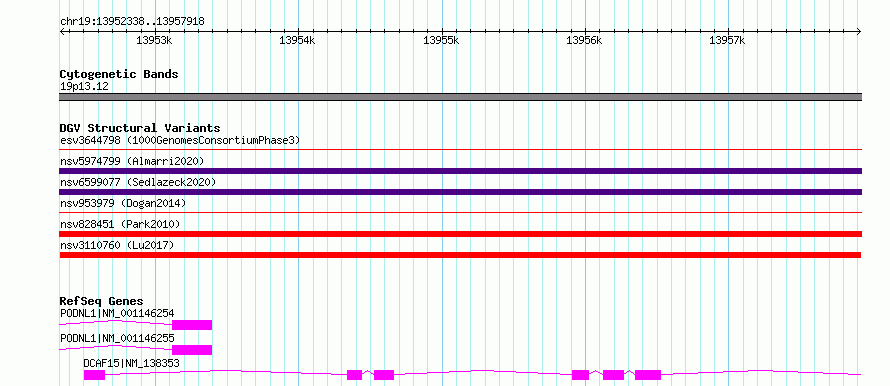The height and width of the screenshot is (386, 890).
Task: Click the 13954k ruler tick label
Action: tap(297, 40)
